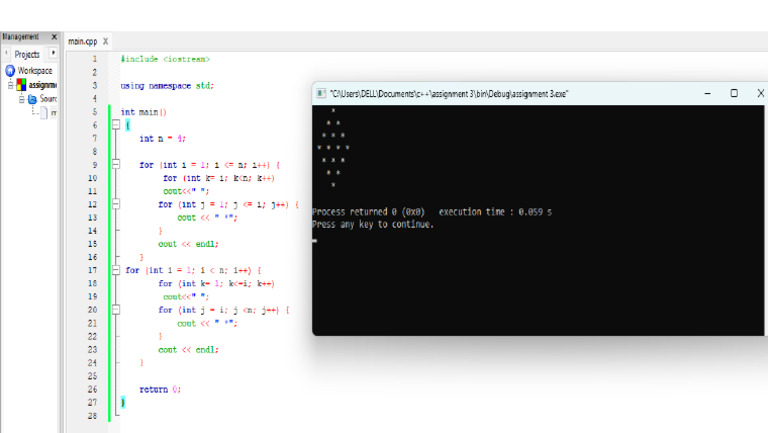Viewport: 768px width, 433px height.
Task: Click the colorful assignment project icon
Action: pos(21,85)
